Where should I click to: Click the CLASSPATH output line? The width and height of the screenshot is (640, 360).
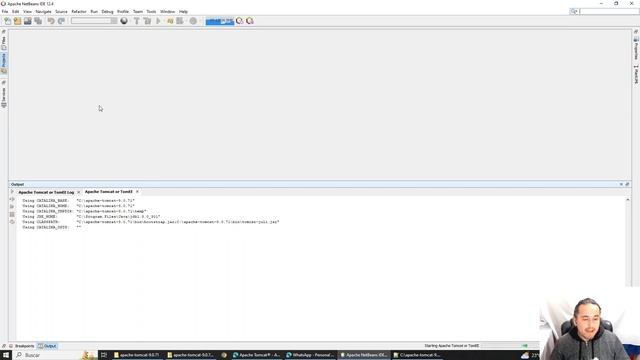click(151, 222)
